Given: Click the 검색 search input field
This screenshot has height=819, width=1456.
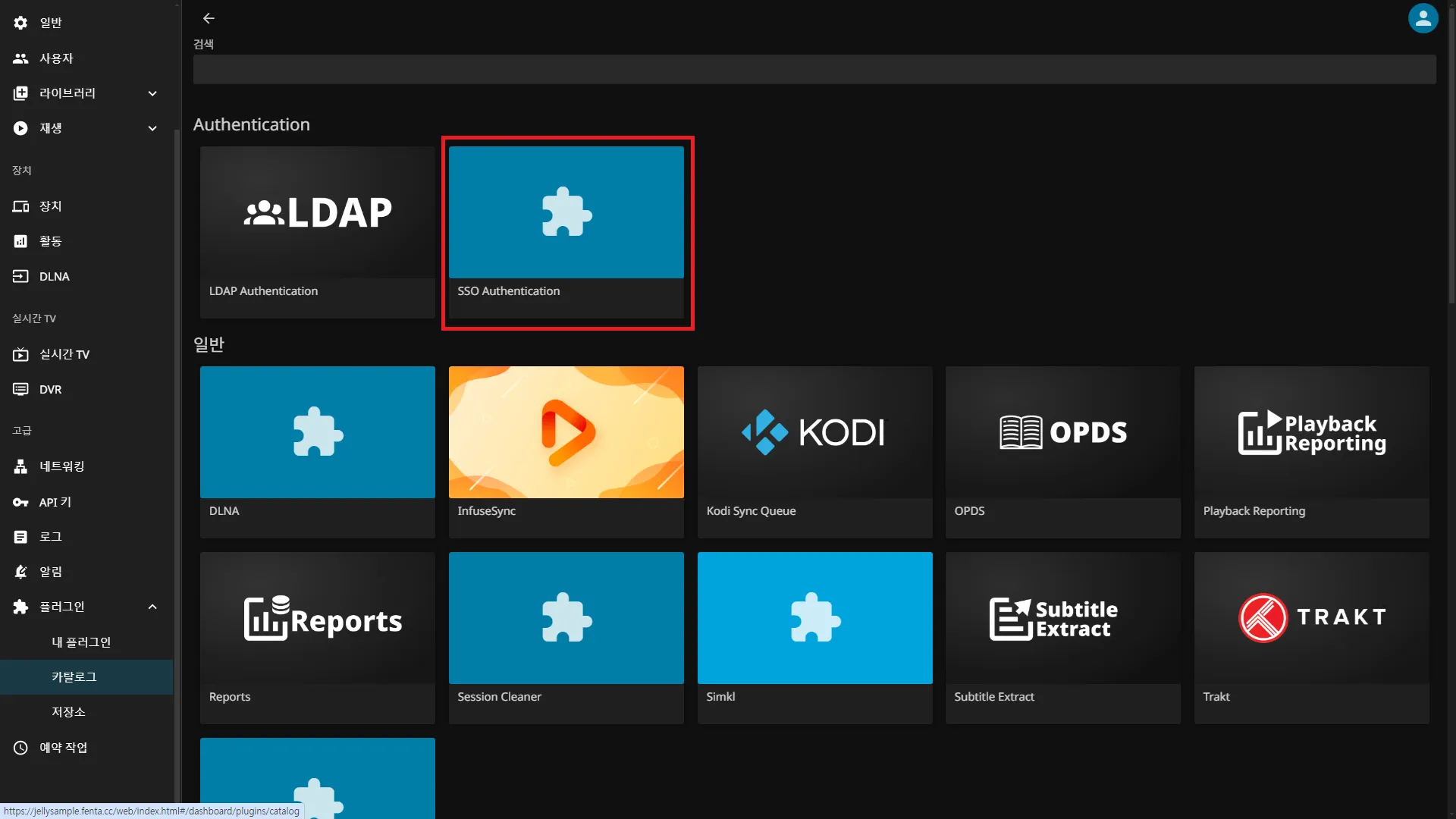Looking at the screenshot, I should (x=814, y=69).
